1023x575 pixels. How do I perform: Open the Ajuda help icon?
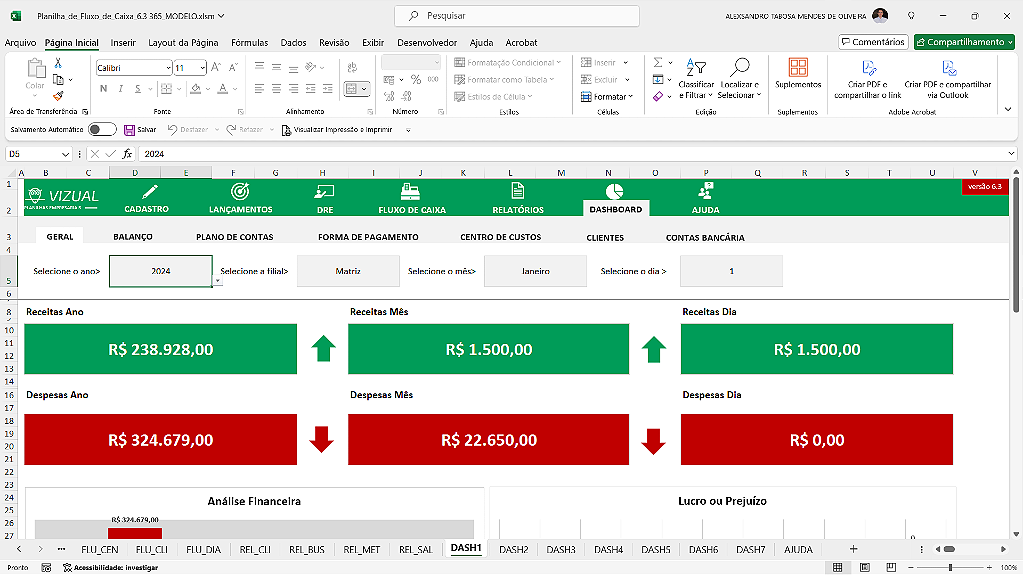tap(705, 191)
